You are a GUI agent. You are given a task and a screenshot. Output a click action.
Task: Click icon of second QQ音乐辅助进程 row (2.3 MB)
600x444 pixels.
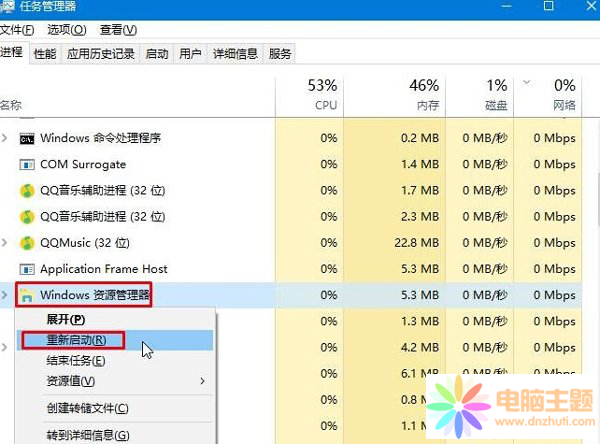(x=27, y=217)
